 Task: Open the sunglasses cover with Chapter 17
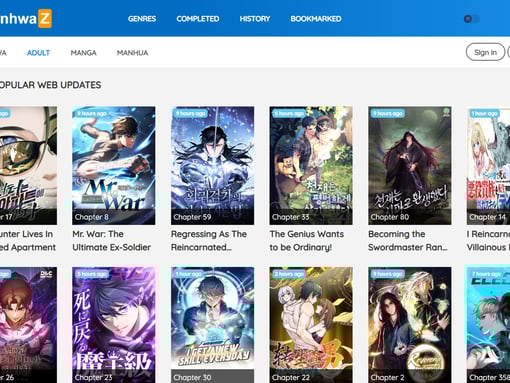pyautogui.click(x=28, y=166)
